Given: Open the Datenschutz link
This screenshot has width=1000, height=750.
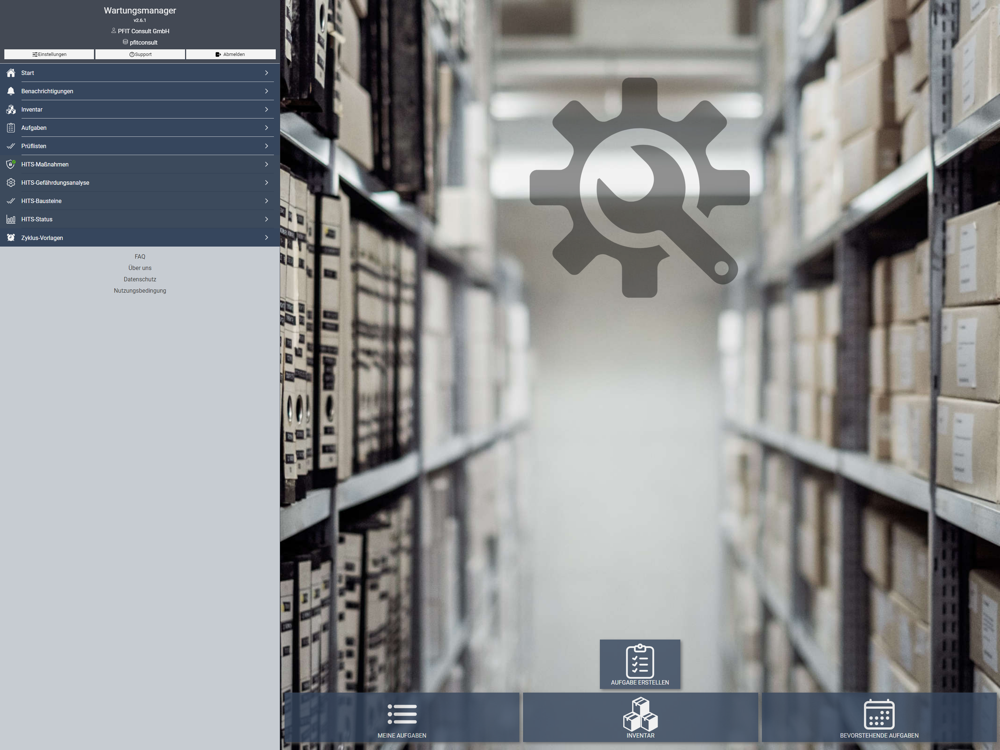Looking at the screenshot, I should 140,279.
